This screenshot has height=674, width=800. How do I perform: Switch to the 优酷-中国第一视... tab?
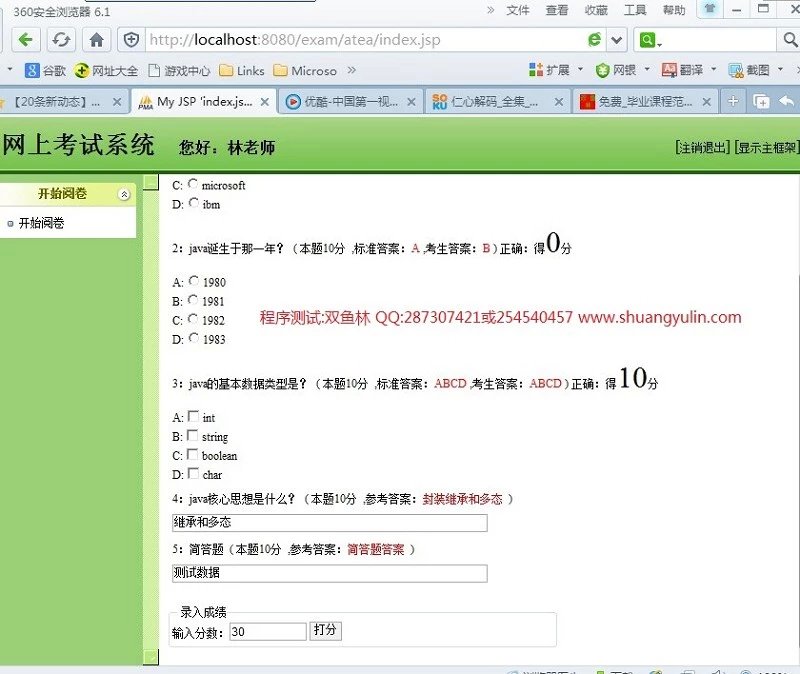click(351, 102)
